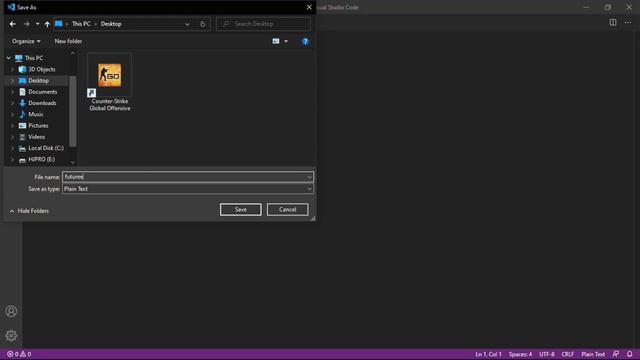The width and height of the screenshot is (640, 360).
Task: Click Spaces: 4 indentation status
Action: (x=520, y=354)
